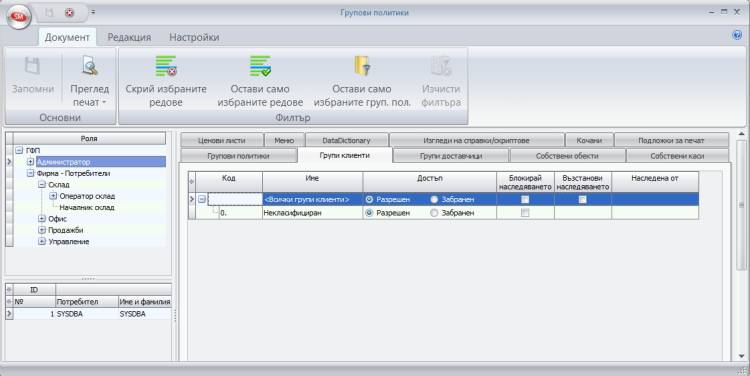750x376 pixels.
Task: Check Блокирай наследяването for Всички групи клиенти
Action: tap(525, 199)
